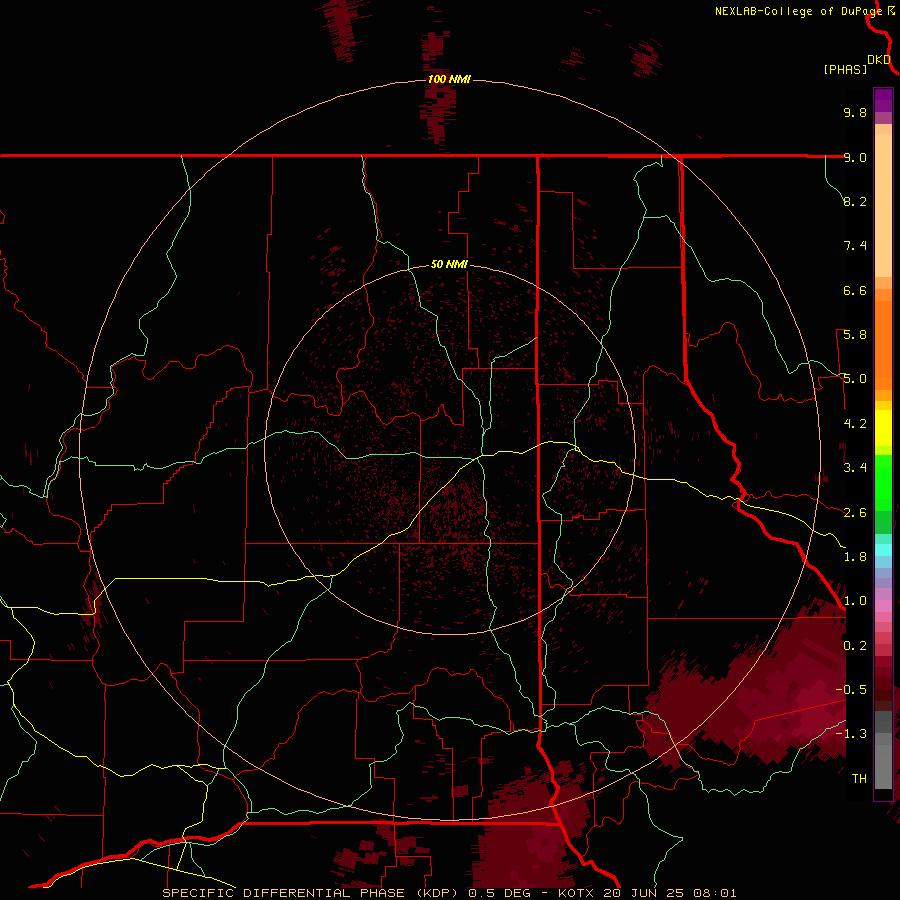Click the 2.6 value on the color scale
The width and height of the screenshot is (900, 900).
tap(855, 513)
